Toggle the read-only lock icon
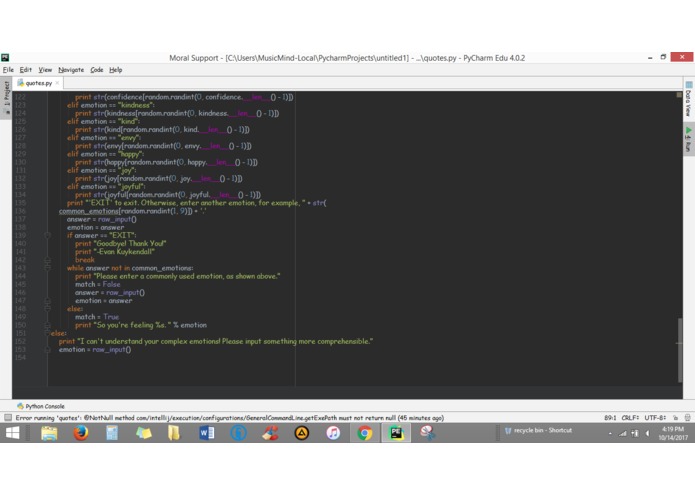Viewport: 695px width, 494px height. tap(675, 417)
